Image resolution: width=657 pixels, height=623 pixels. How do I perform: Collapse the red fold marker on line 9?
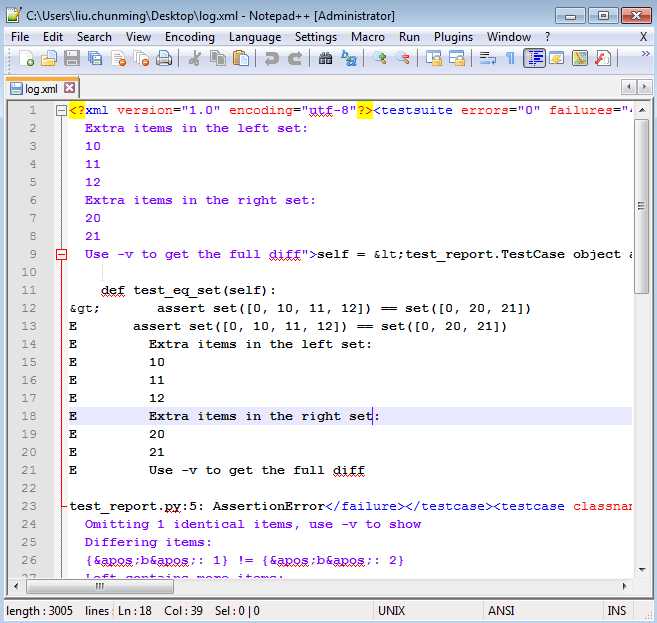[x=62, y=254]
